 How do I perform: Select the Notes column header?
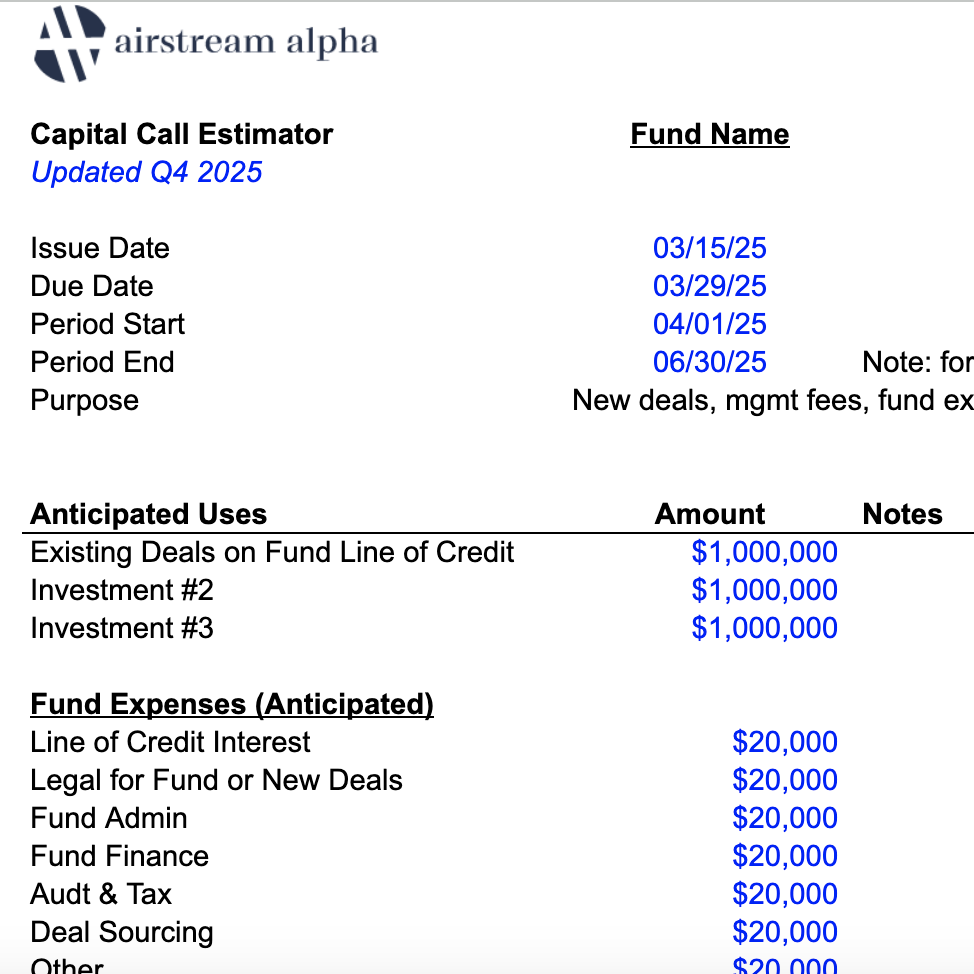tap(902, 514)
